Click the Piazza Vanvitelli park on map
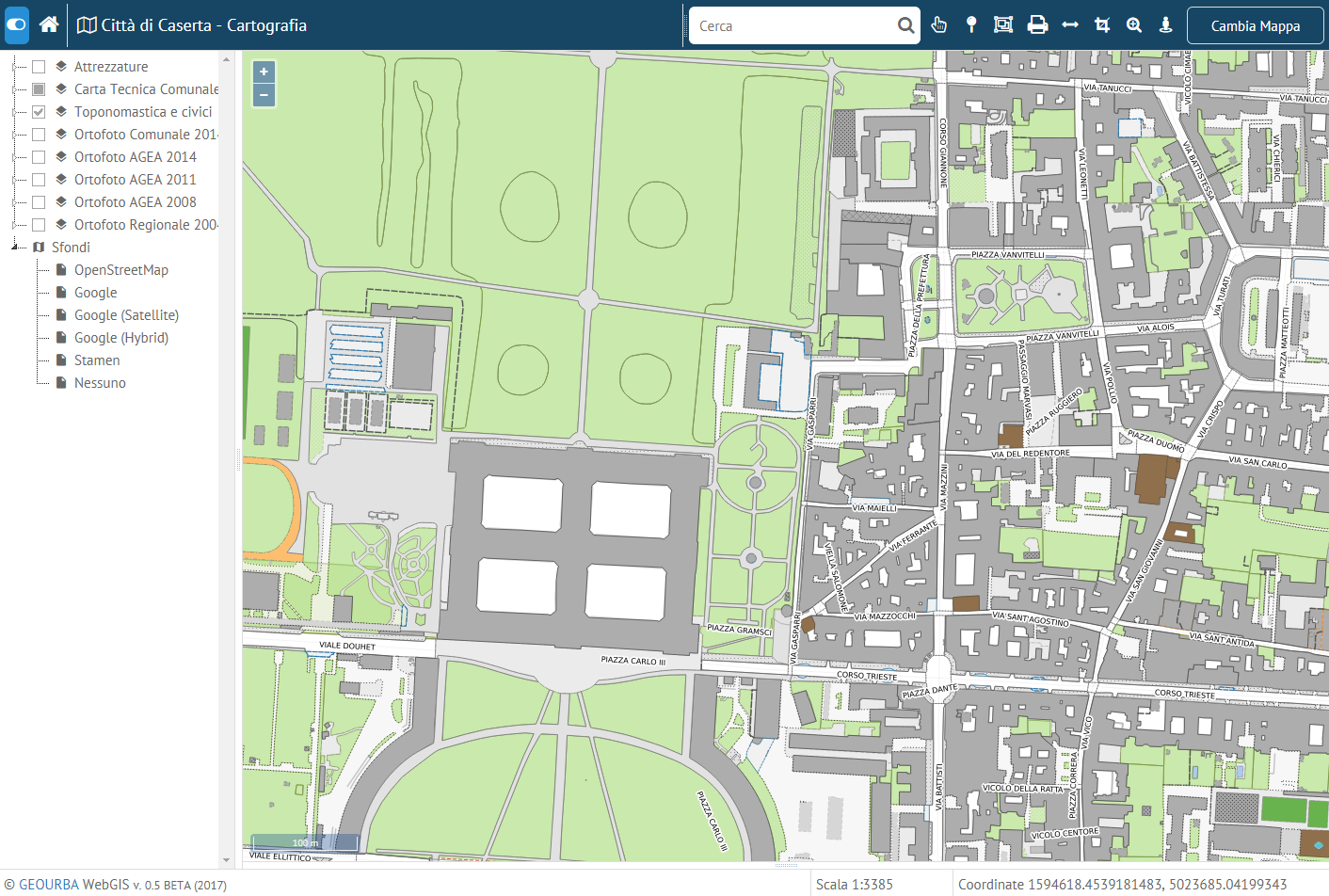The image size is (1329, 896). (1023, 296)
